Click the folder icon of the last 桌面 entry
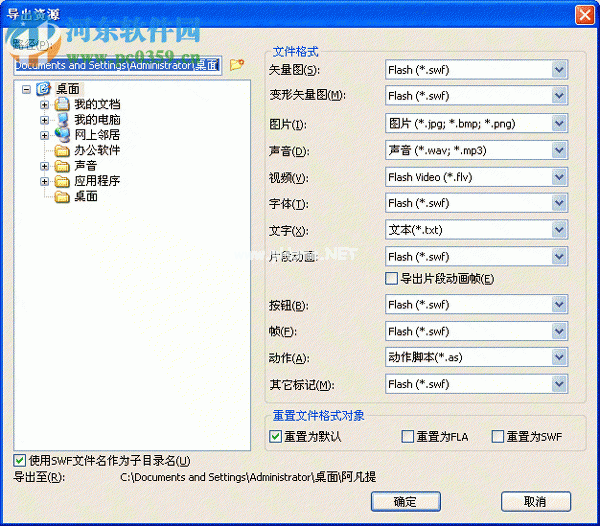 pyautogui.click(x=62, y=197)
